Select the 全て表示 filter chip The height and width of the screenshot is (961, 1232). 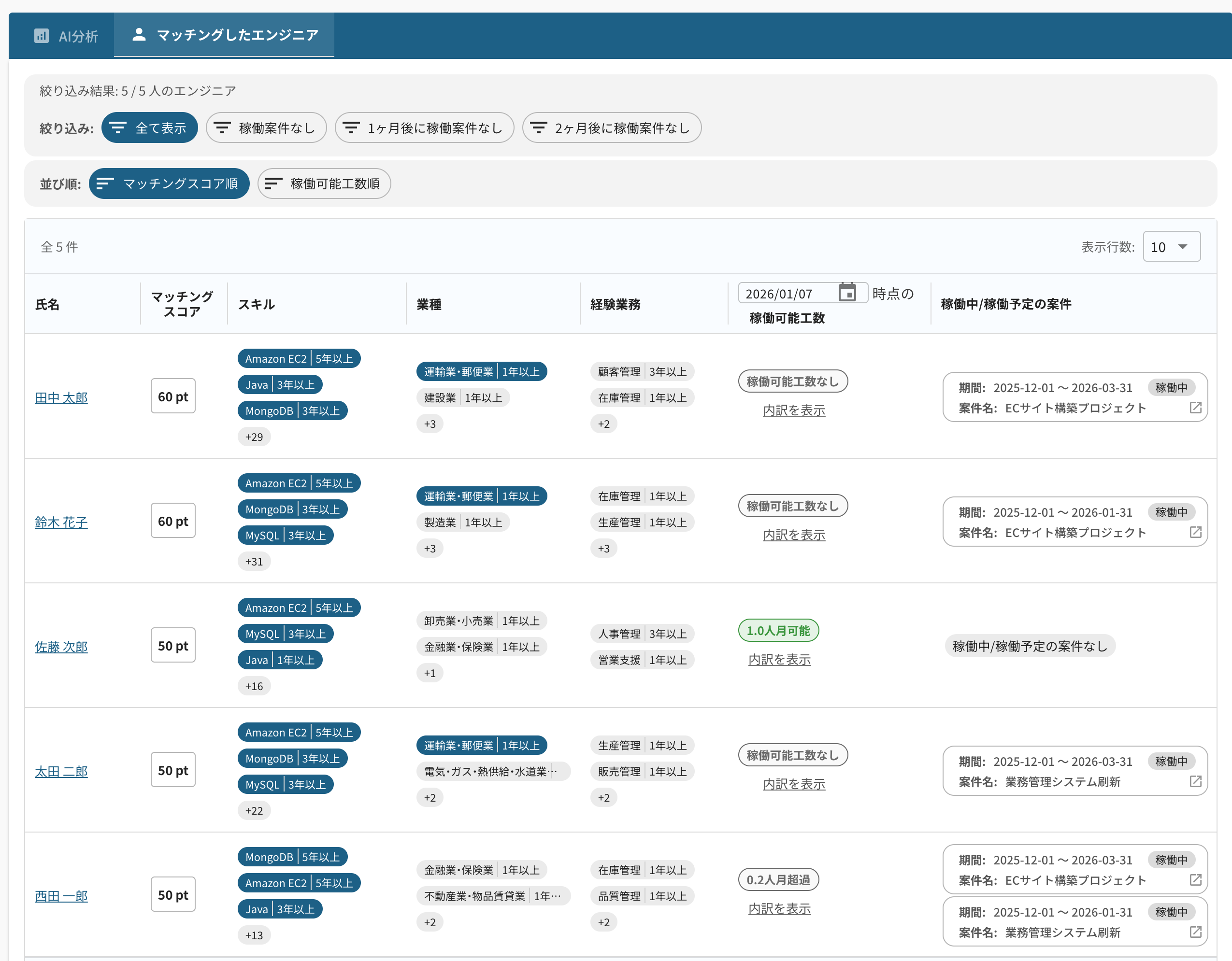pos(149,128)
